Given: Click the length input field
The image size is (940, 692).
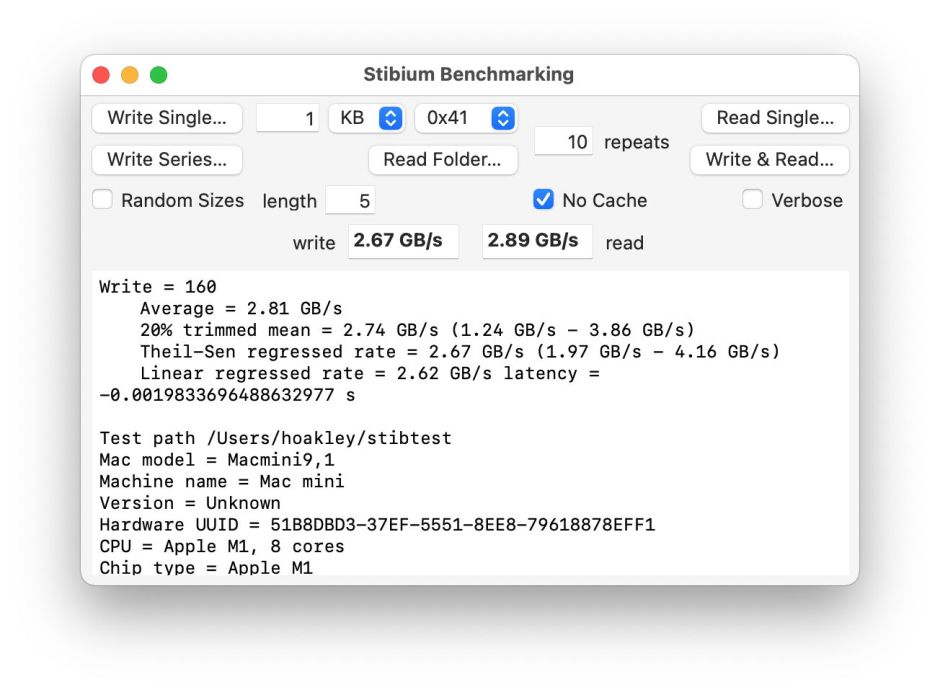Looking at the screenshot, I should (350, 201).
